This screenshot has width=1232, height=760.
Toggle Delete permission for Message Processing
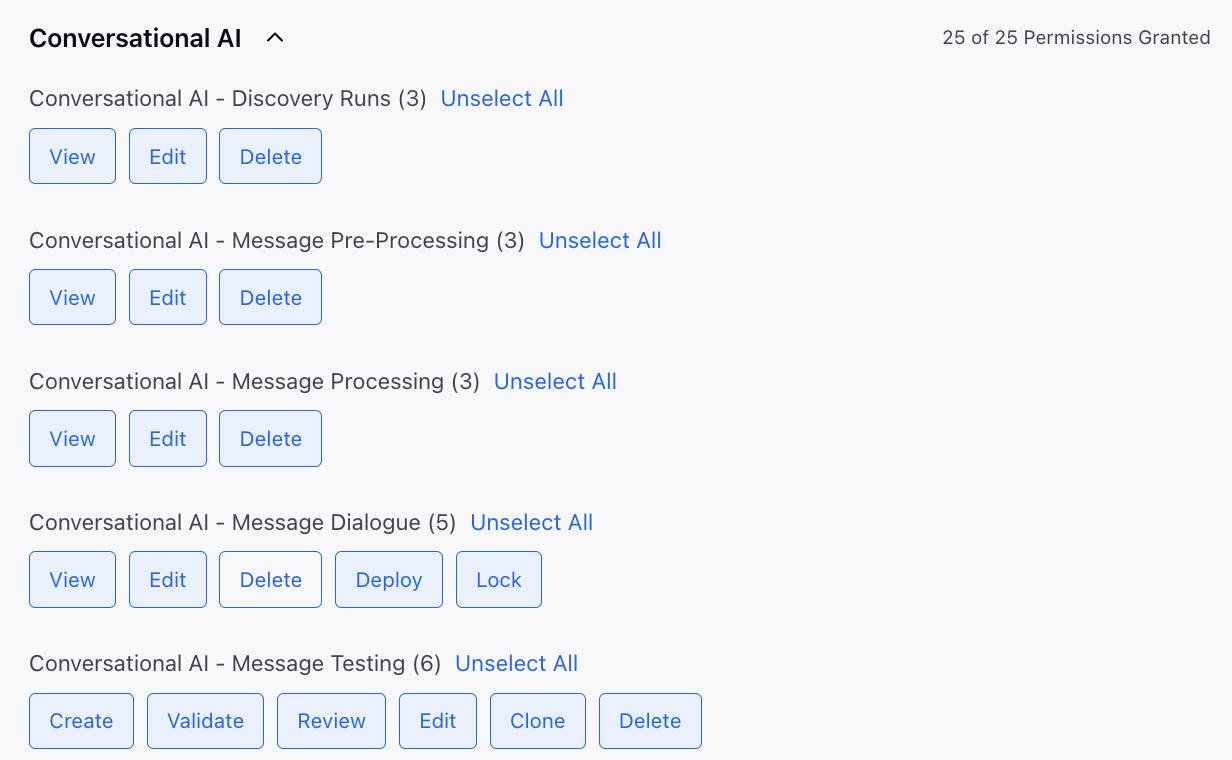[x=271, y=438]
